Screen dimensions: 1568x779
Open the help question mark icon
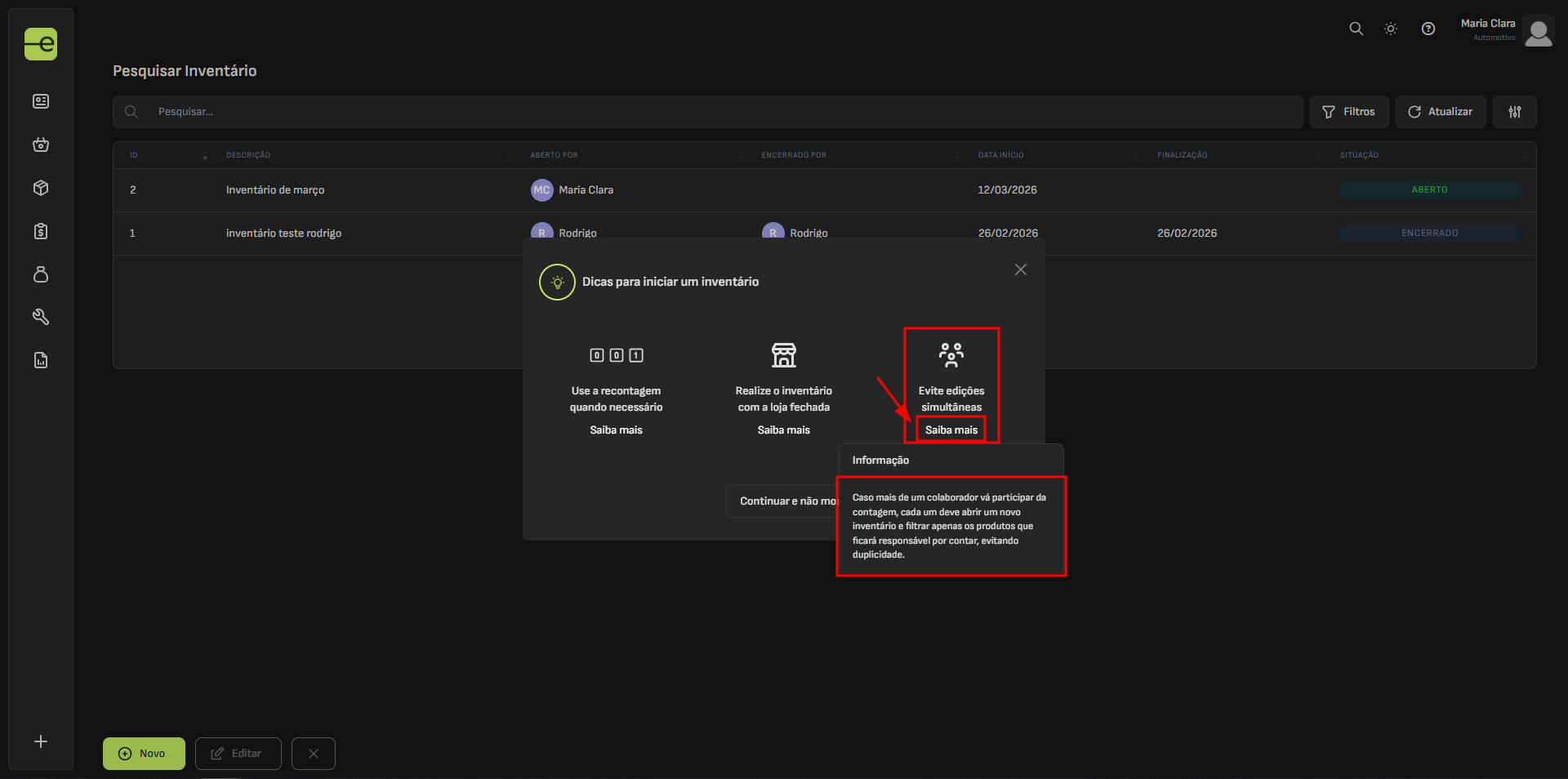coord(1428,29)
